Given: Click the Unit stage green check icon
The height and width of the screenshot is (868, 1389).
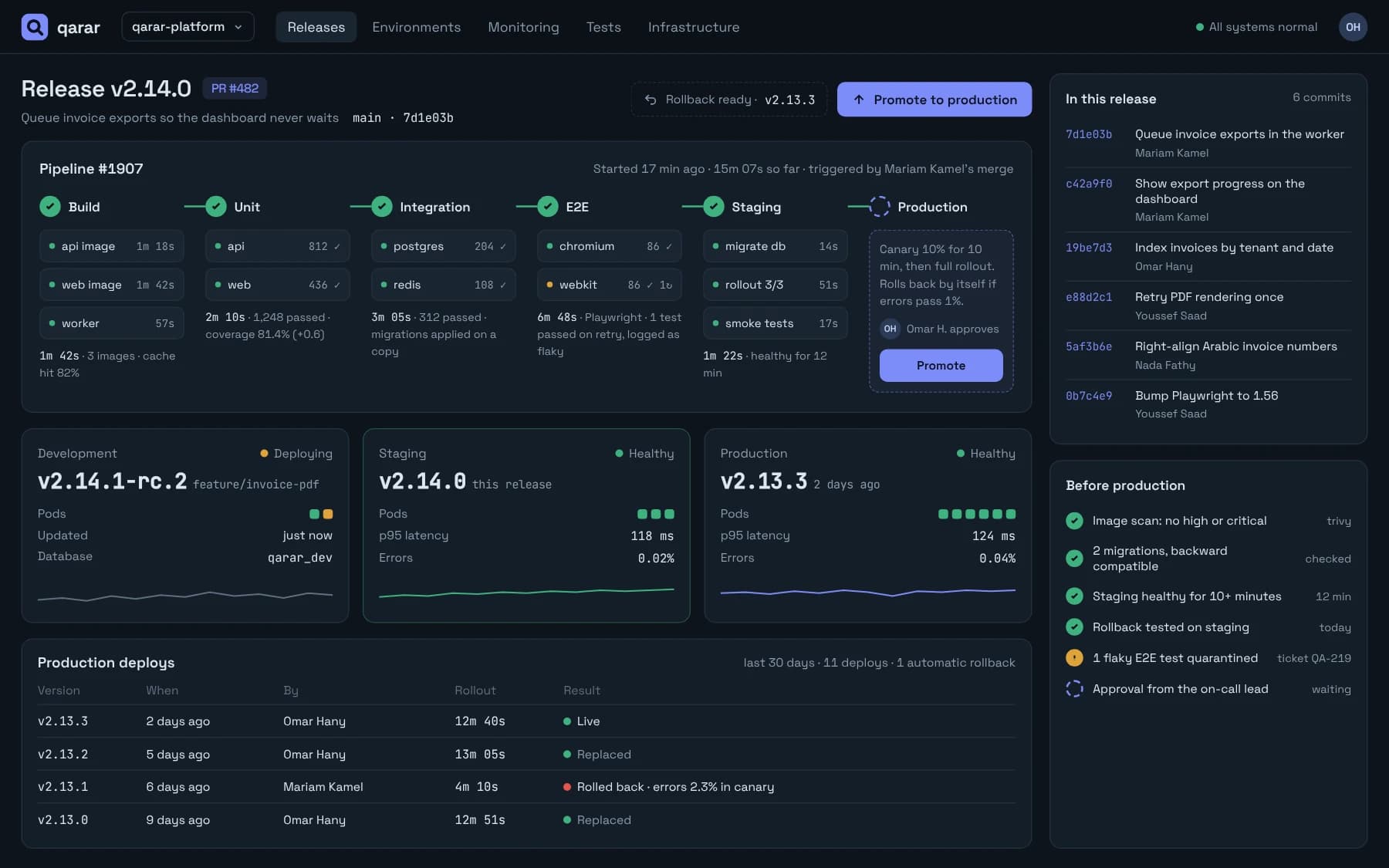Looking at the screenshot, I should pyautogui.click(x=216, y=207).
